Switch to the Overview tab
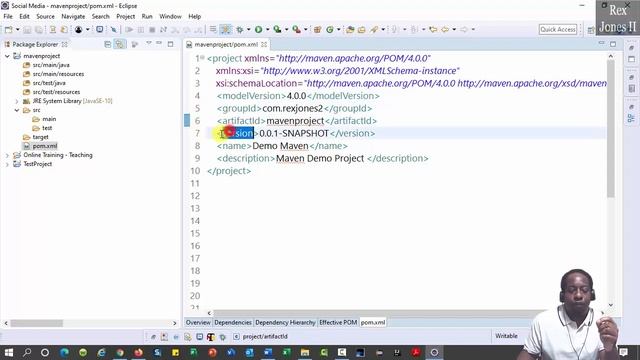This screenshot has height=360, width=640. pyautogui.click(x=198, y=322)
